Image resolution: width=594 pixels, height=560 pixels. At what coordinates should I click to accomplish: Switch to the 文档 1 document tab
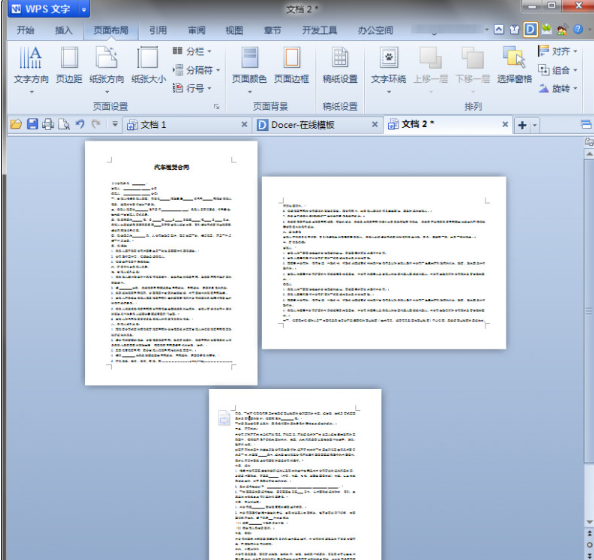click(x=153, y=125)
